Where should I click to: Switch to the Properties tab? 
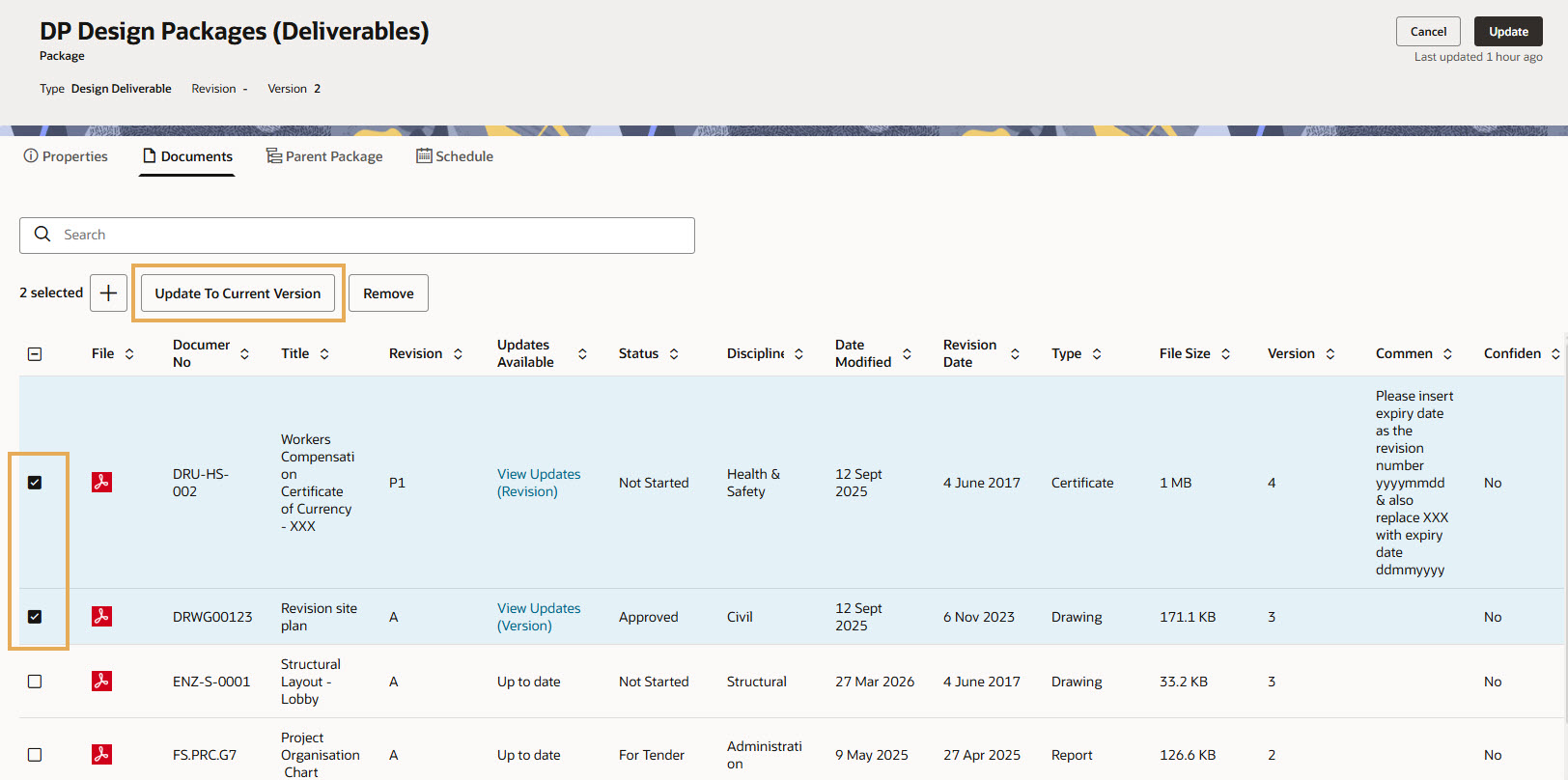[66, 156]
